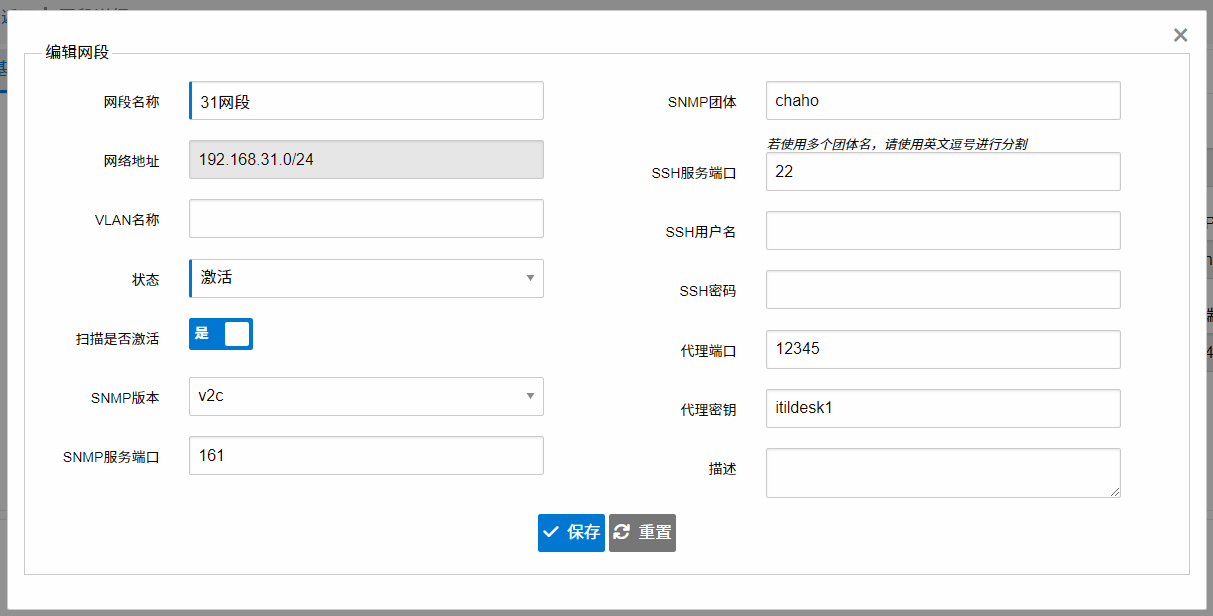
Task: Focus the SSH密码 input
Action: [x=943, y=289]
